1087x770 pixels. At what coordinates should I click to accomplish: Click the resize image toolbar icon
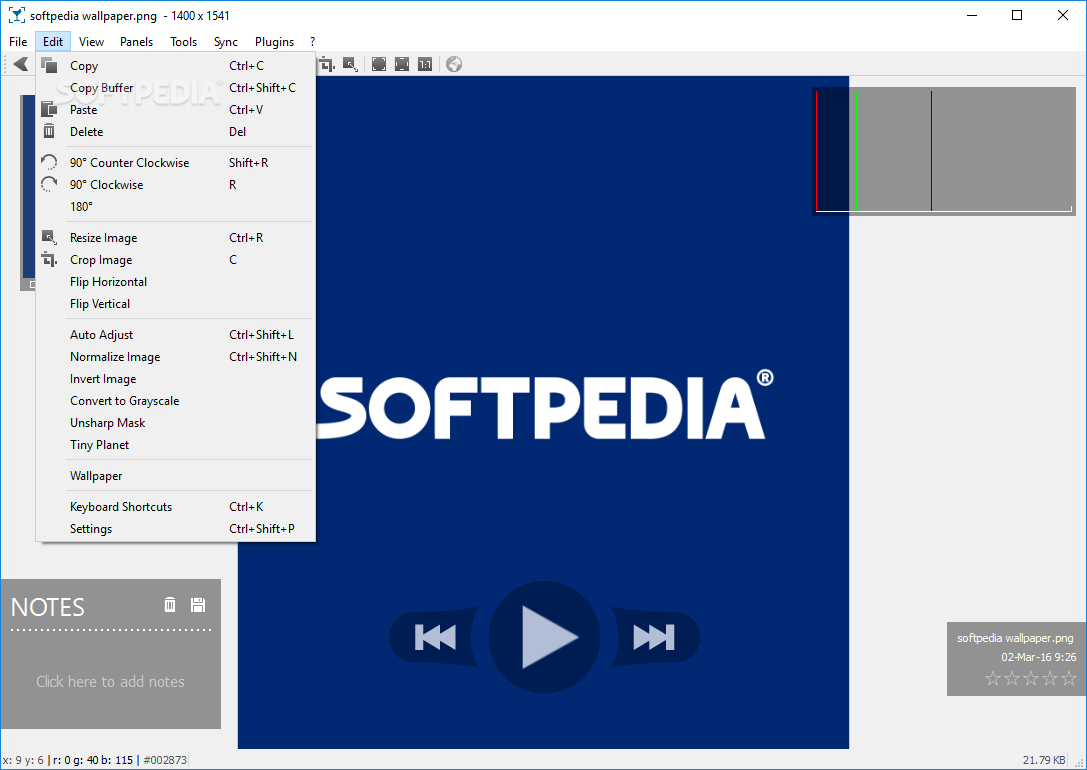tap(350, 64)
